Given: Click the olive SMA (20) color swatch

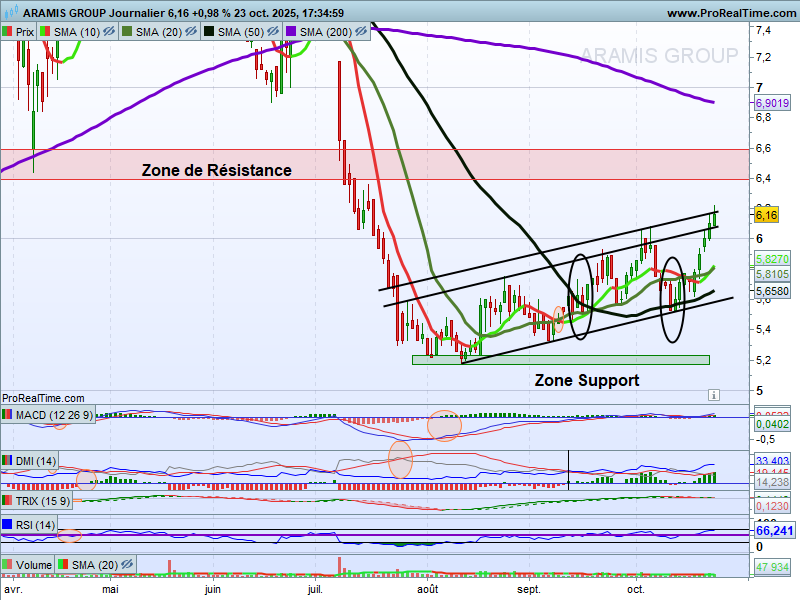Looking at the screenshot, I should pos(127,32).
